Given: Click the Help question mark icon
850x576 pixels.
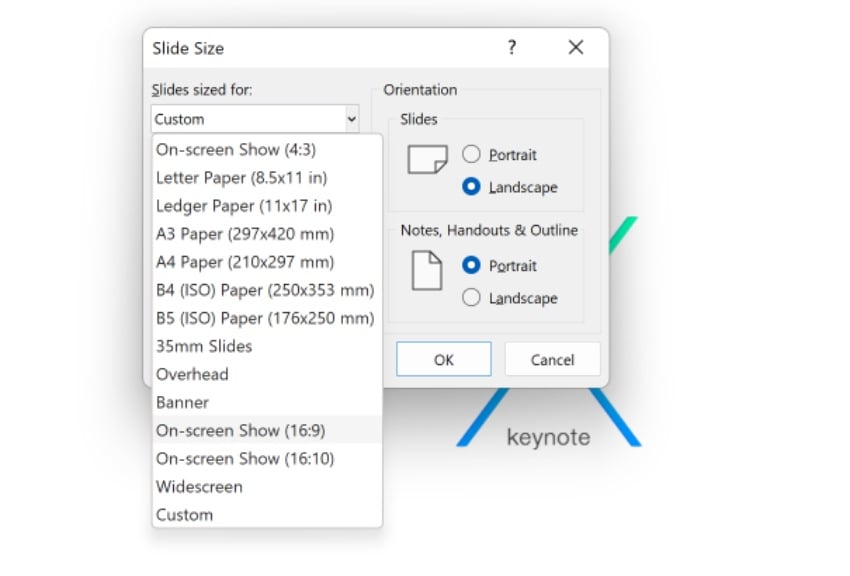Looking at the screenshot, I should 511,47.
